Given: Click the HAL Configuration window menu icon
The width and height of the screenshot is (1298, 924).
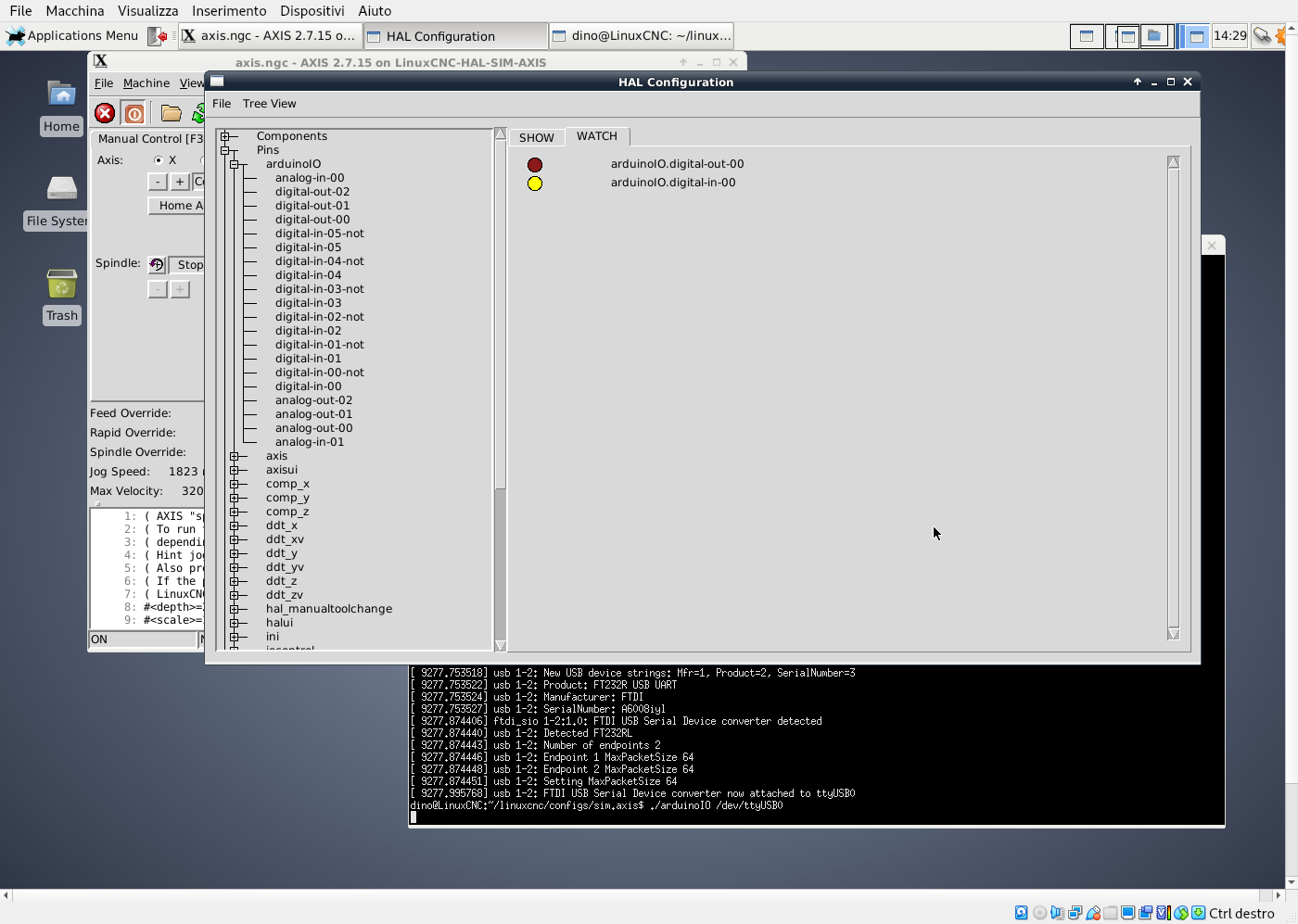Looking at the screenshot, I should click(x=217, y=82).
